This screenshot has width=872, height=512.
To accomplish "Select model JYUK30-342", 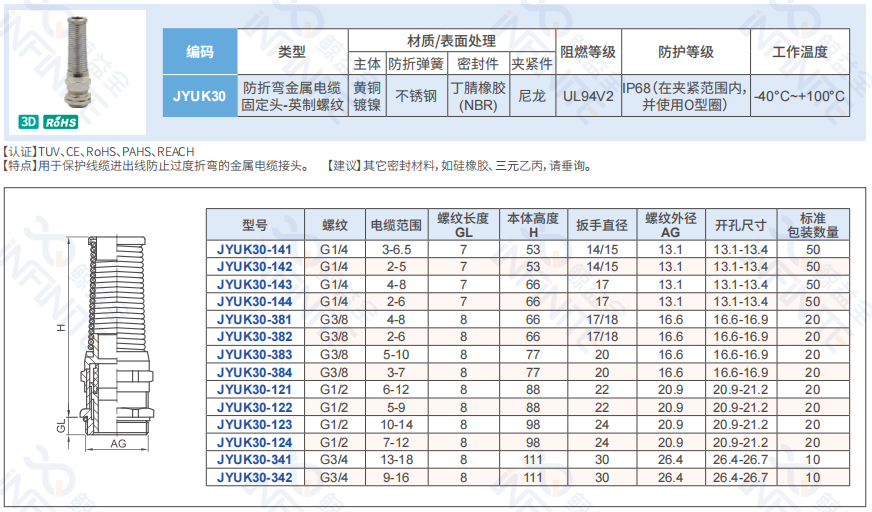I will point(255,477).
